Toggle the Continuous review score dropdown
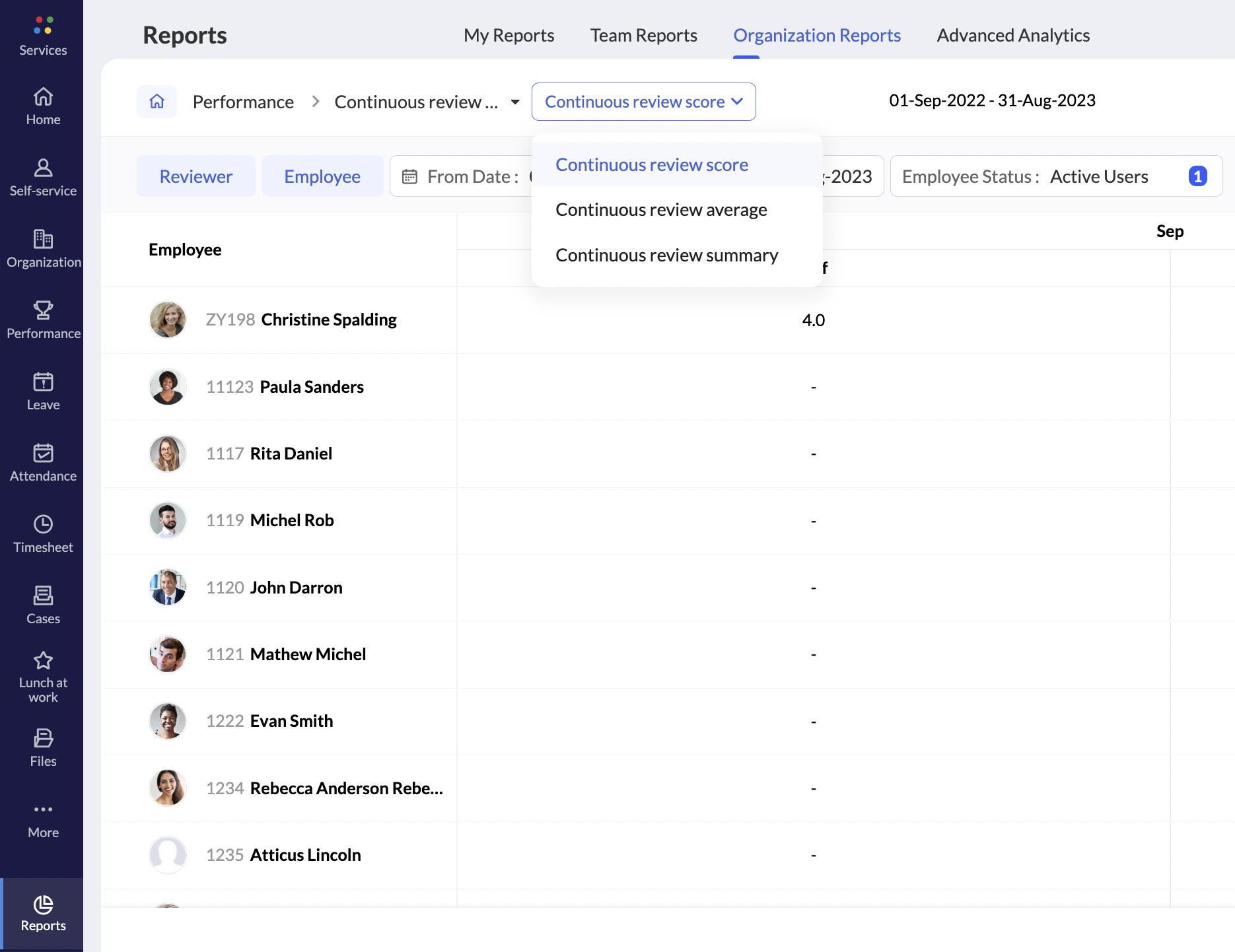The image size is (1235, 952). pos(644,102)
